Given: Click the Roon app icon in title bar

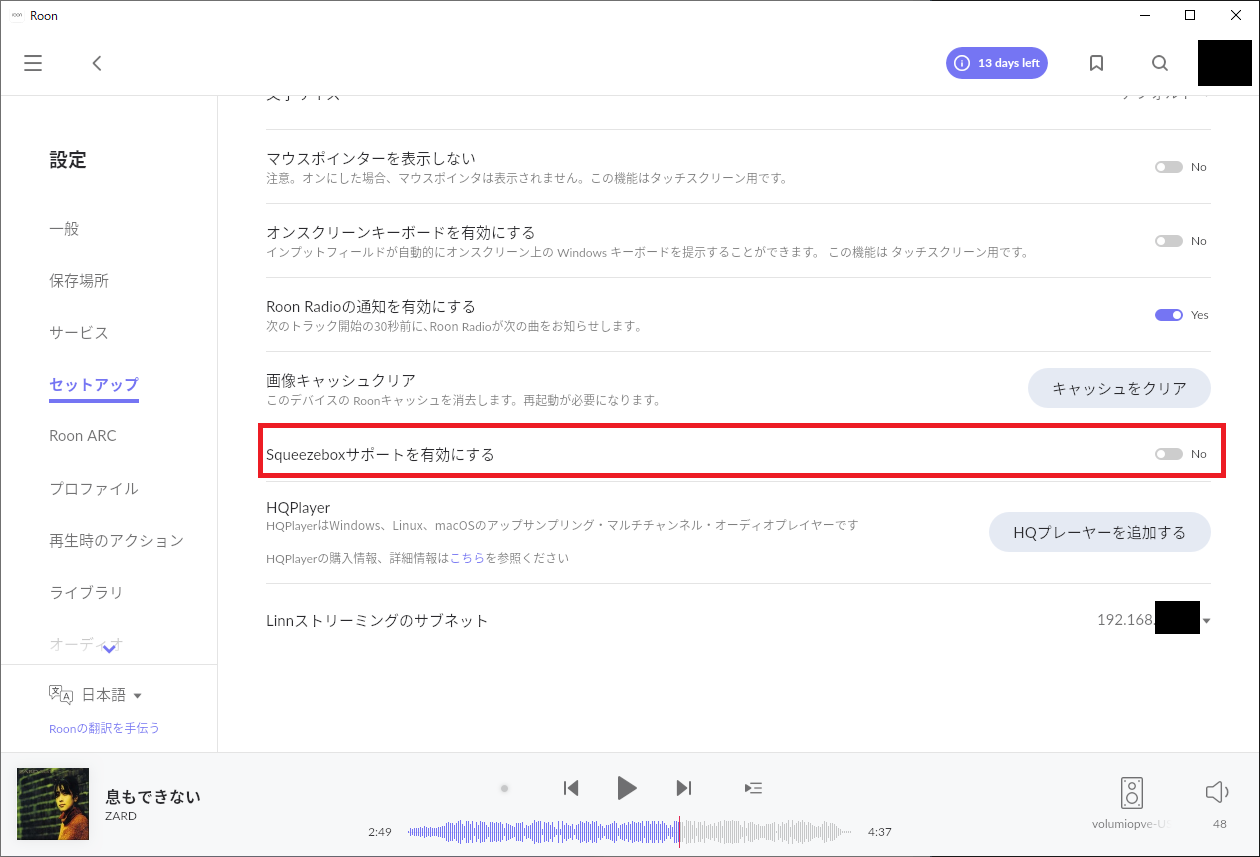Looking at the screenshot, I should pyautogui.click(x=16, y=16).
